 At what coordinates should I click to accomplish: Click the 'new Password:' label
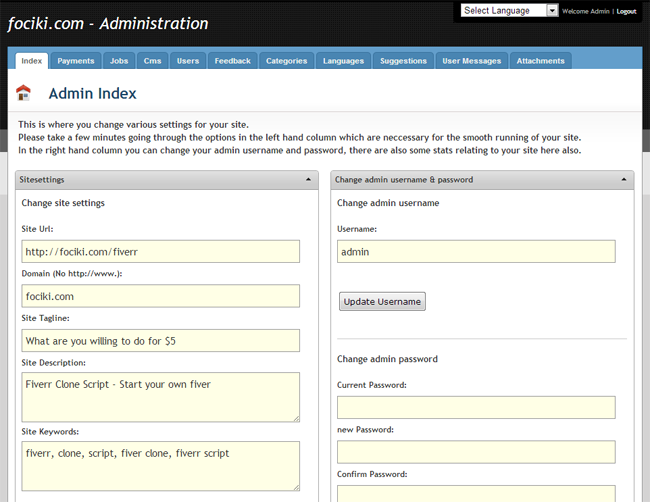pos(365,430)
